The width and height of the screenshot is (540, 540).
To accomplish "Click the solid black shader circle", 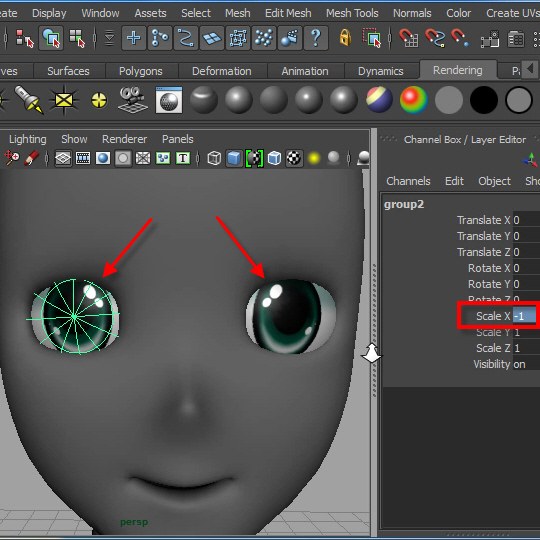I will pyautogui.click(x=484, y=100).
